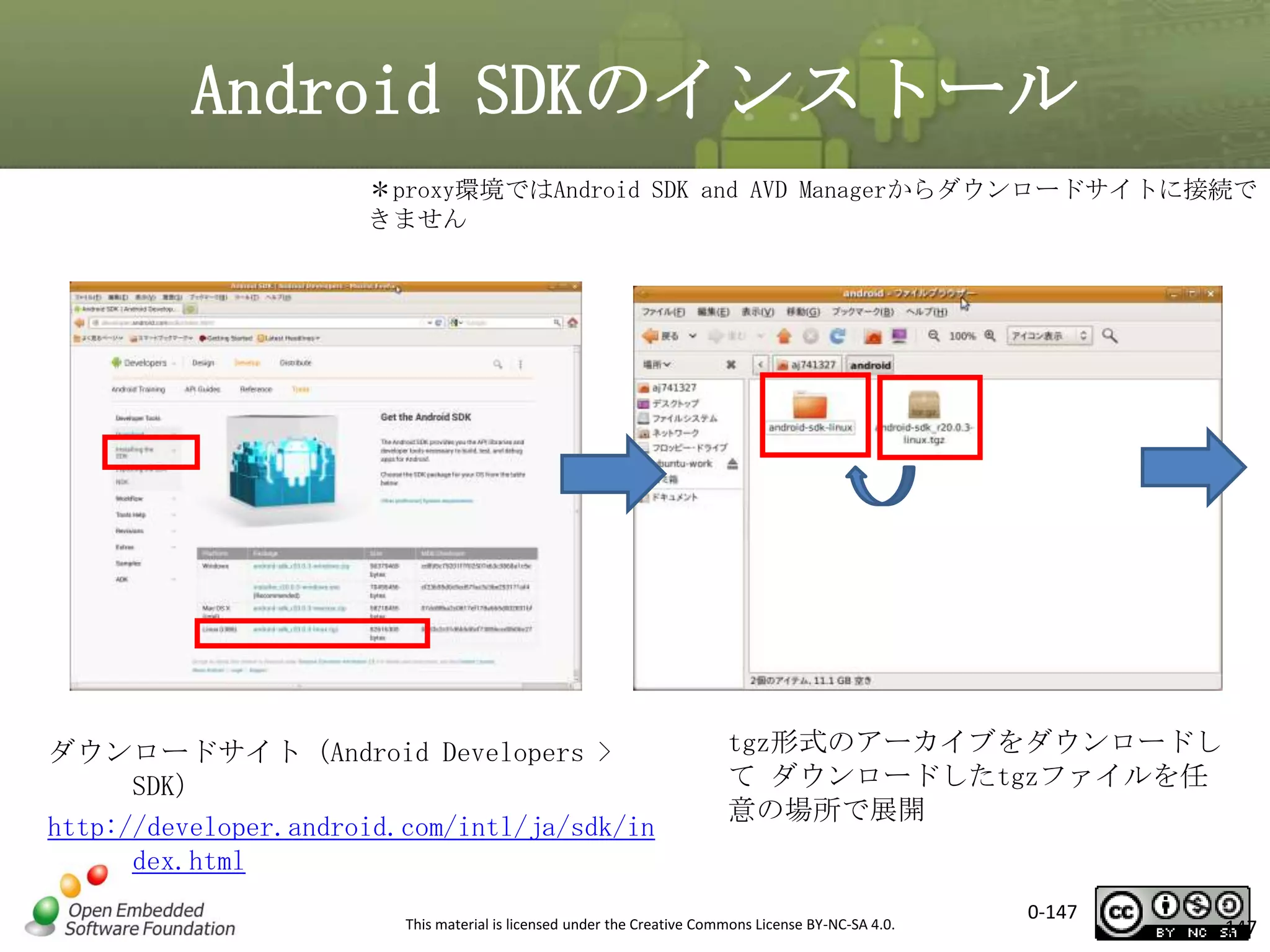Click the back arrow in file browser toolbar
This screenshot has width=1270, height=952.
click(660, 336)
